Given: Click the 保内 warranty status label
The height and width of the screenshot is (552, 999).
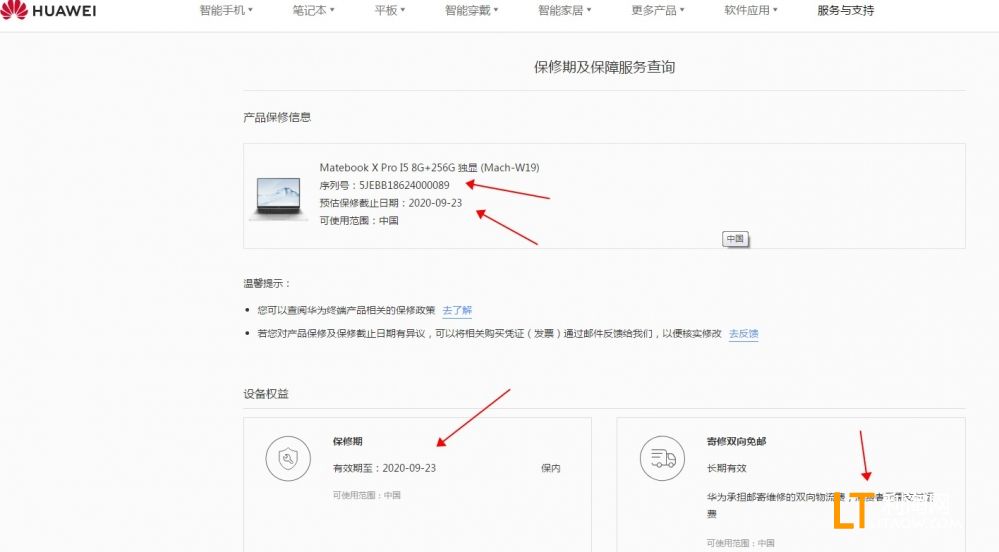Looking at the screenshot, I should pos(550,468).
